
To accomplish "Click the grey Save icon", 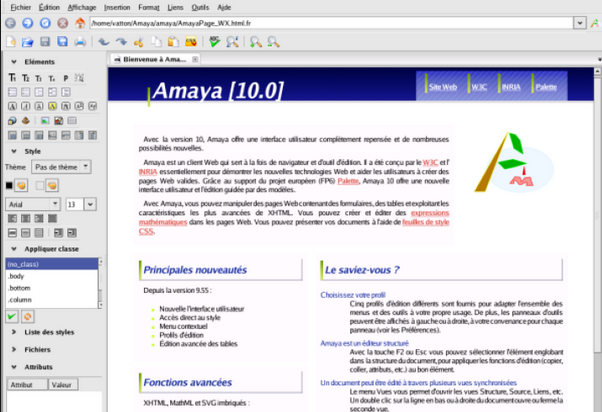I will click(x=45, y=41).
